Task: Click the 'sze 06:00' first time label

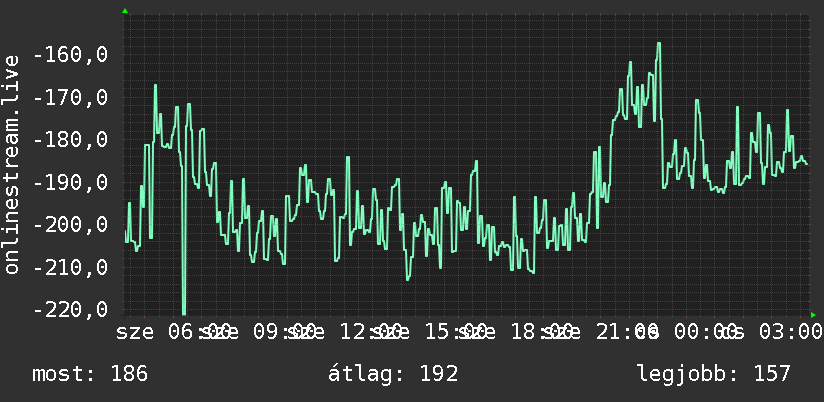Action: tap(173, 332)
